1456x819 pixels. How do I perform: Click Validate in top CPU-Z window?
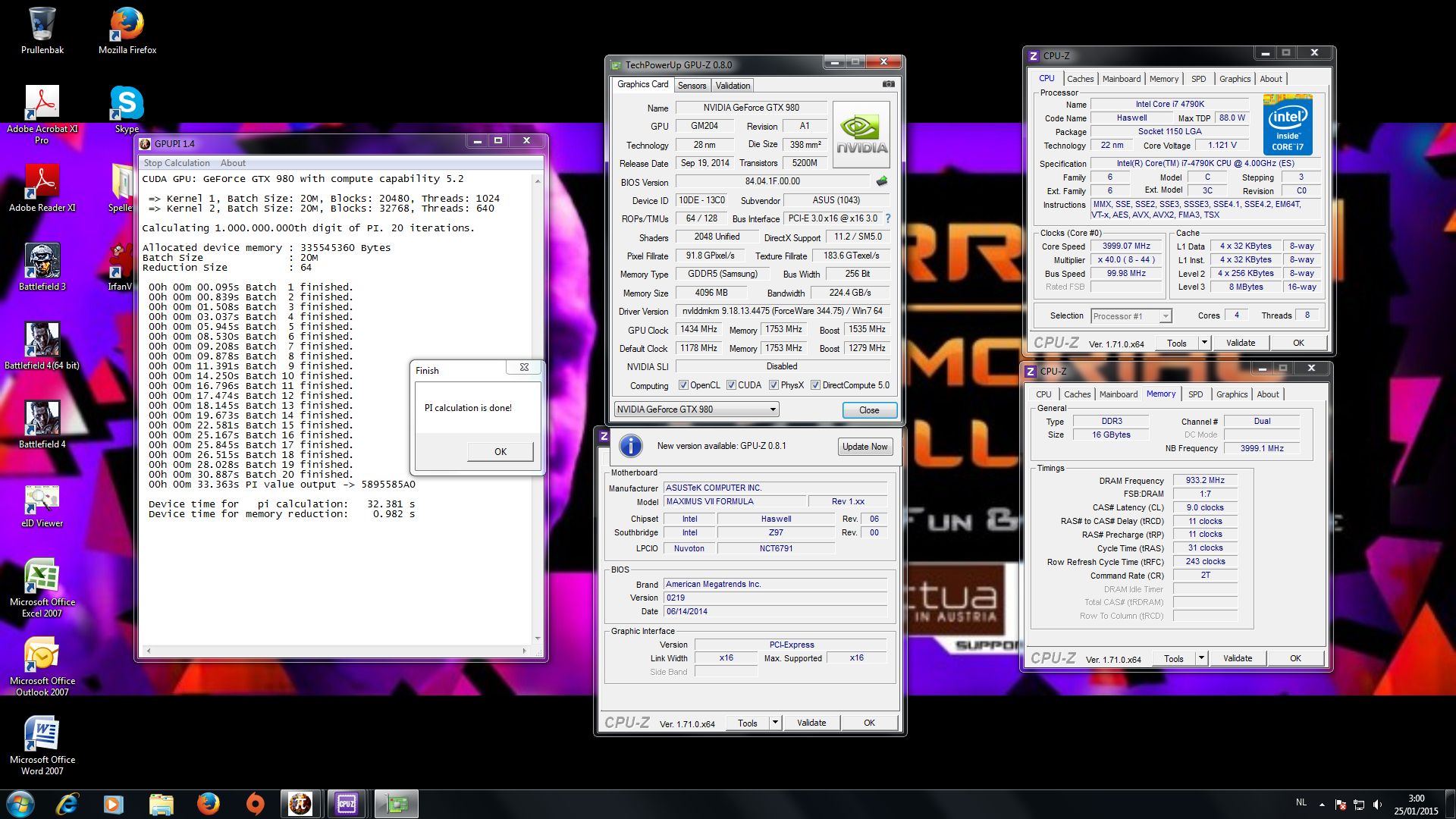1241,343
